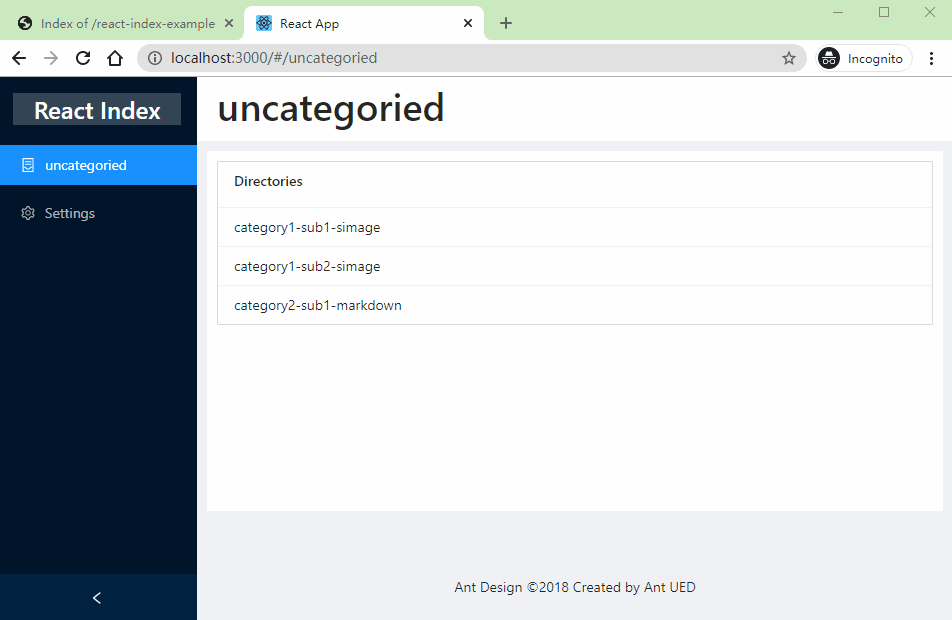This screenshot has height=620, width=952.
Task: Click the browser back arrow
Action: [19, 58]
